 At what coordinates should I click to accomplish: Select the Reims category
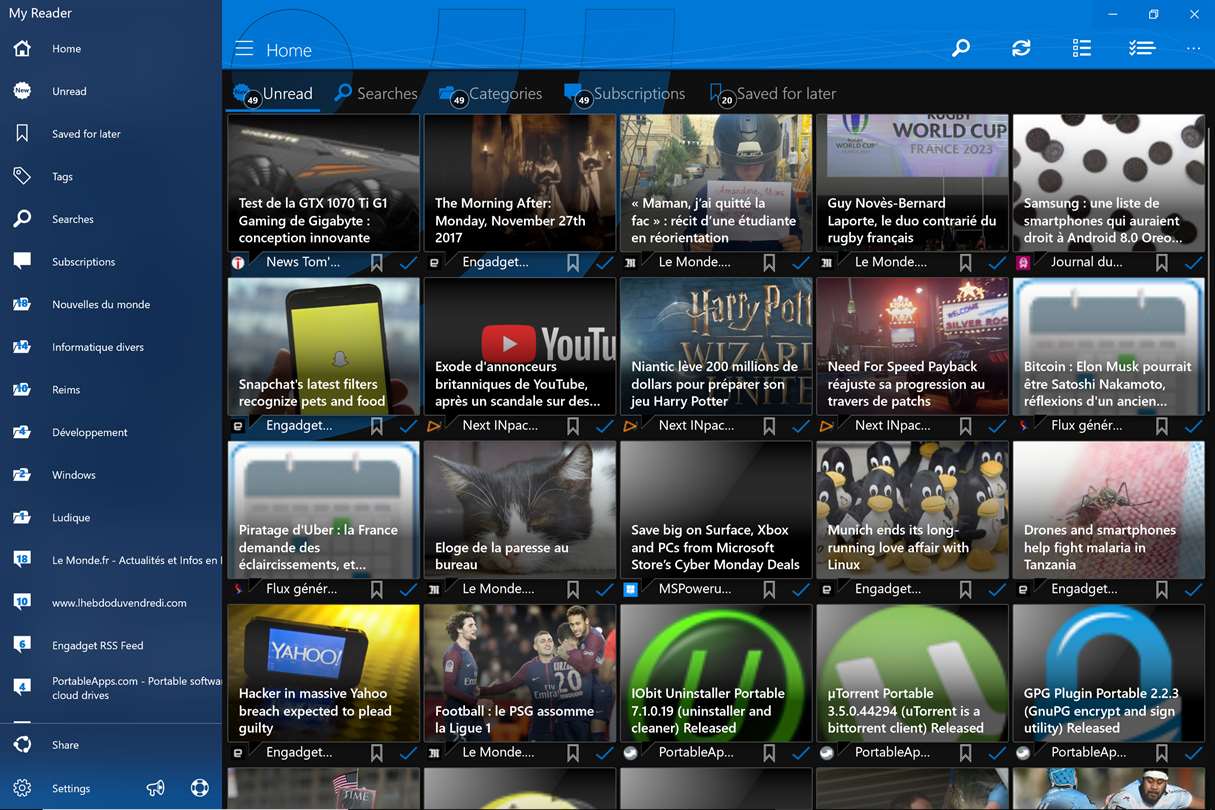pos(111,390)
